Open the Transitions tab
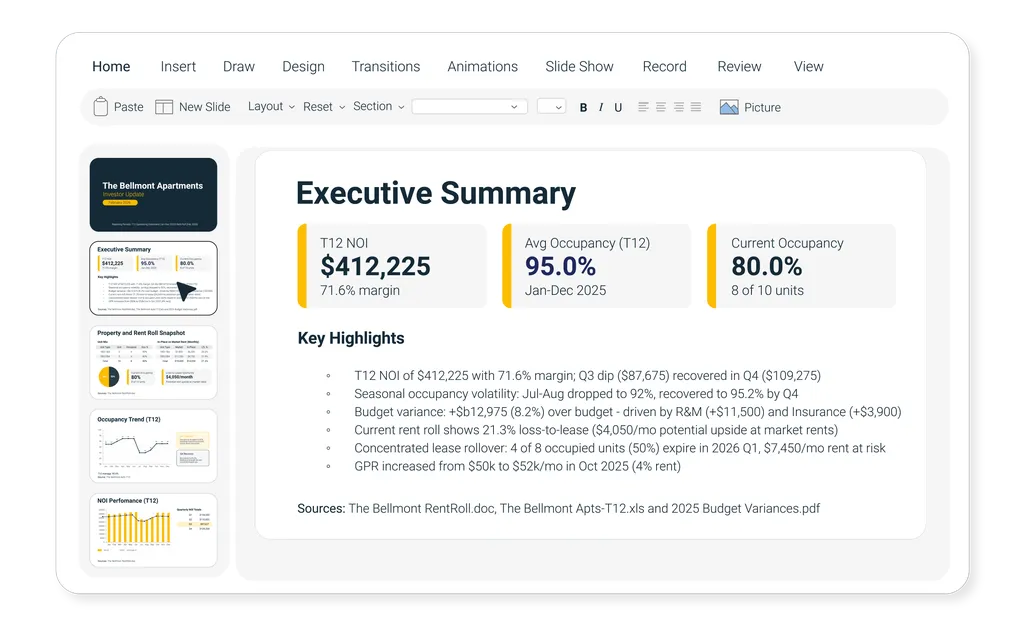This screenshot has height=630, width=1024. (385, 67)
